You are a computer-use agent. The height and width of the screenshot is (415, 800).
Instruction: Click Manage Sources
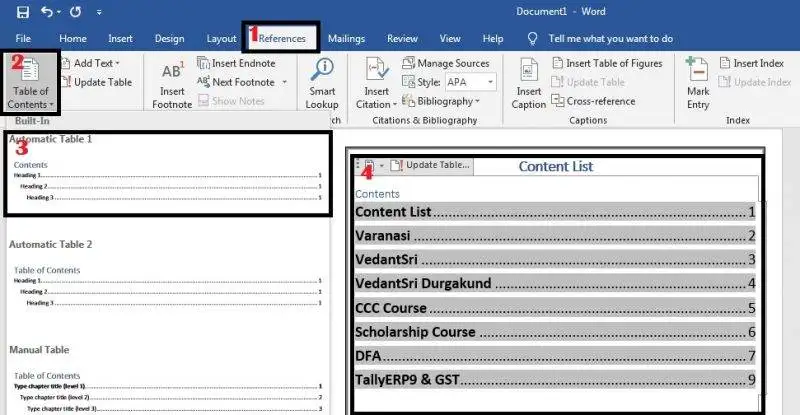coord(446,63)
